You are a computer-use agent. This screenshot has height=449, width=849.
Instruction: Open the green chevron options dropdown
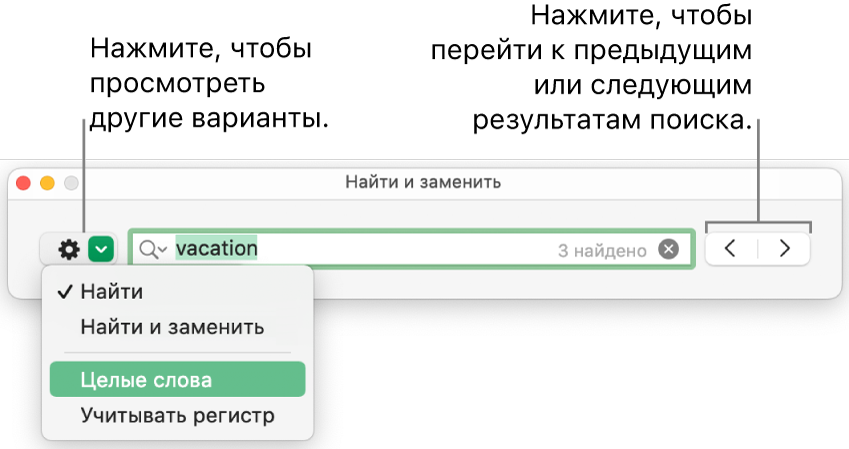click(102, 250)
